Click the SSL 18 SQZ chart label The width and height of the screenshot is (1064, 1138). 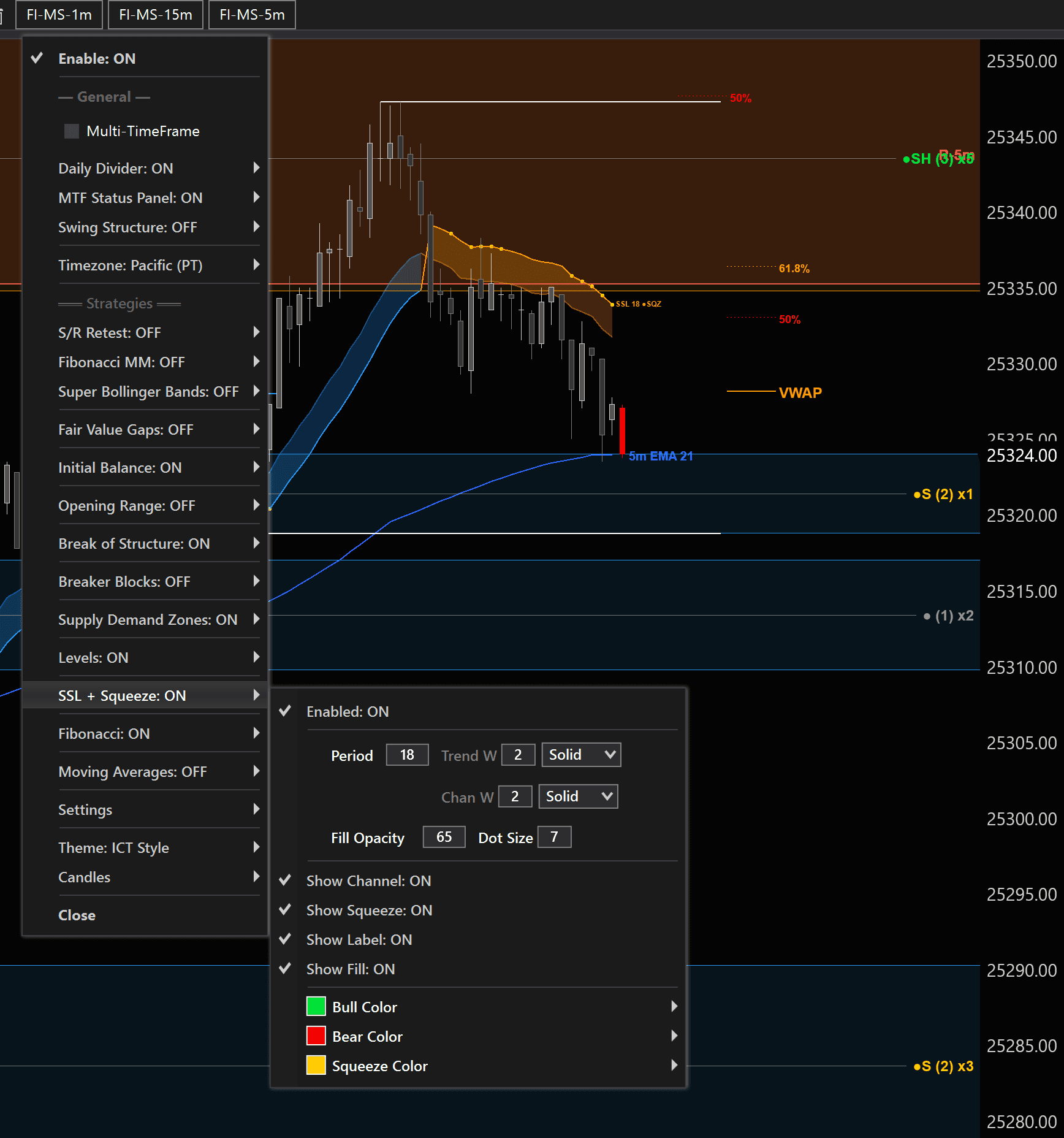637,304
